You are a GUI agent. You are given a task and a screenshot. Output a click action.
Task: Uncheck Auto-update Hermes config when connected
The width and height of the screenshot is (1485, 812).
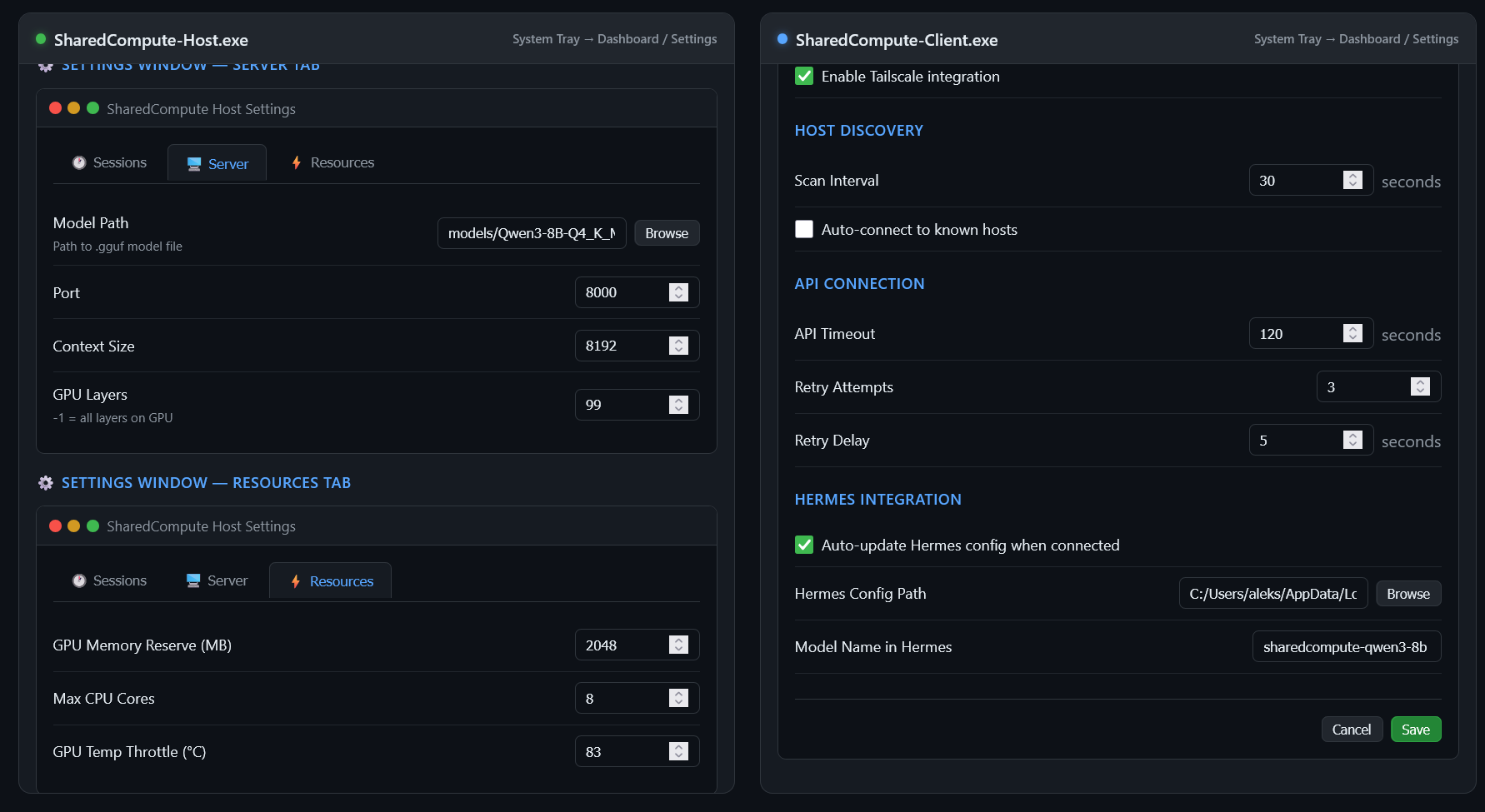[804, 545]
